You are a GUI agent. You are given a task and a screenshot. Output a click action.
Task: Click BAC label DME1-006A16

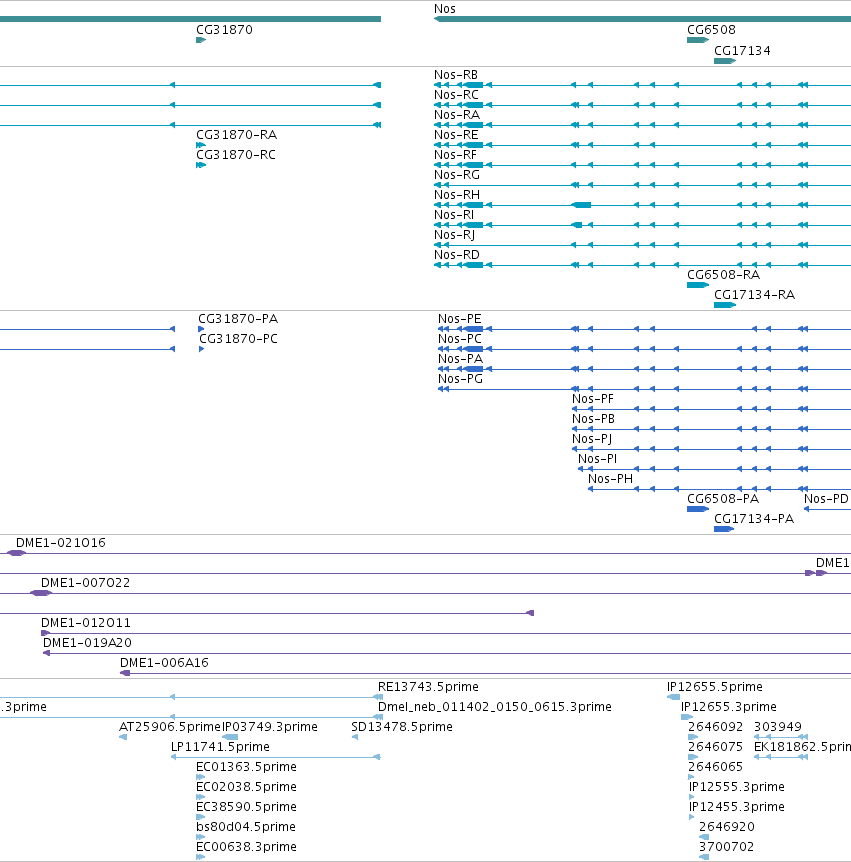coord(164,662)
